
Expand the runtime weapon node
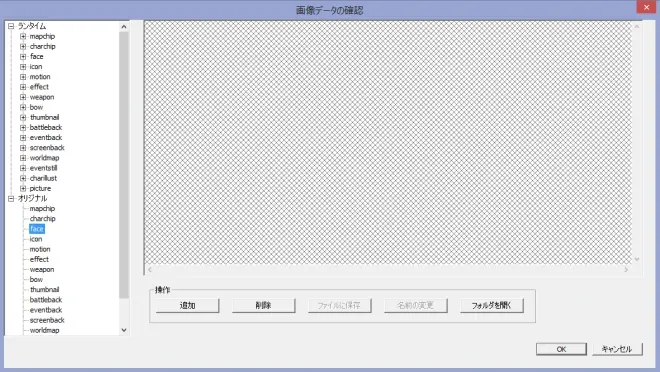pyautogui.click(x=23, y=97)
